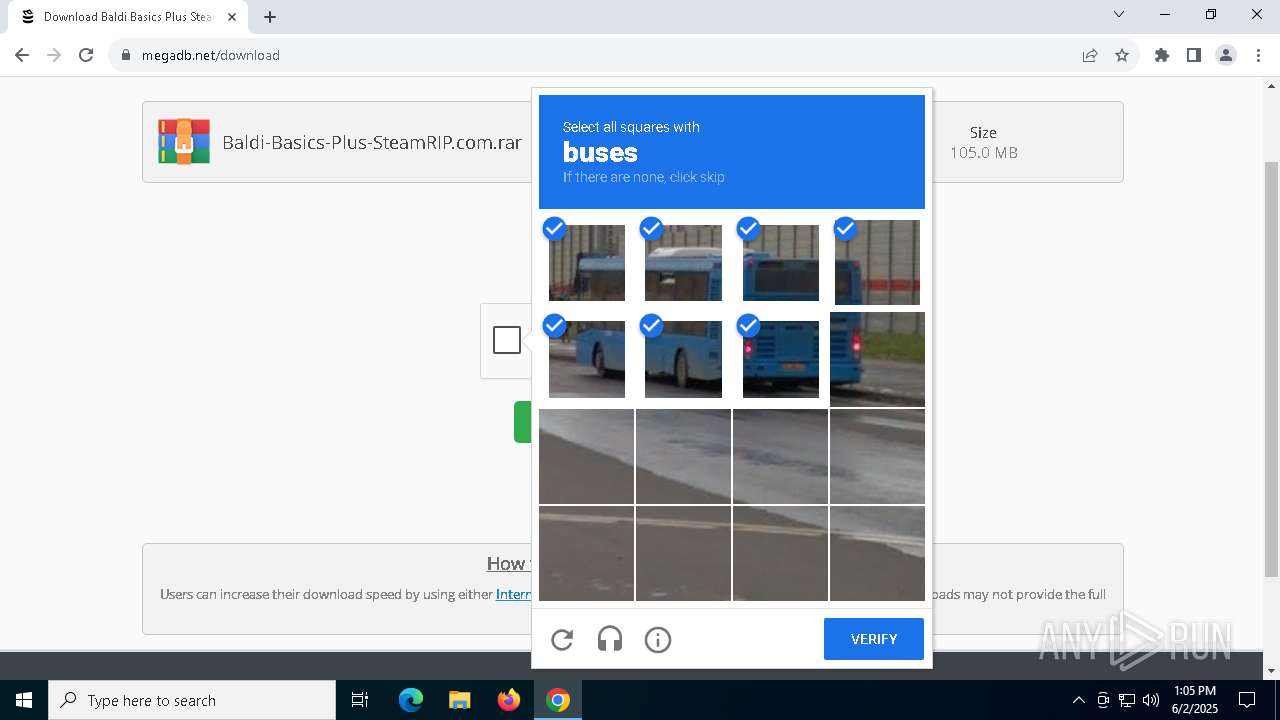The height and width of the screenshot is (720, 1280).
Task: Deselect the third top-row bus tile
Action: (x=781, y=263)
